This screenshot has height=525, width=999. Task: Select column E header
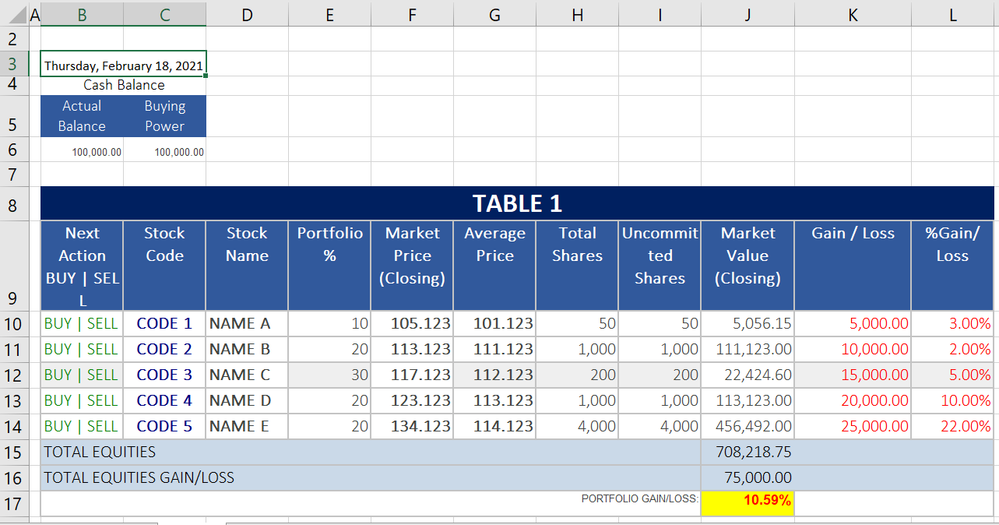tap(329, 14)
